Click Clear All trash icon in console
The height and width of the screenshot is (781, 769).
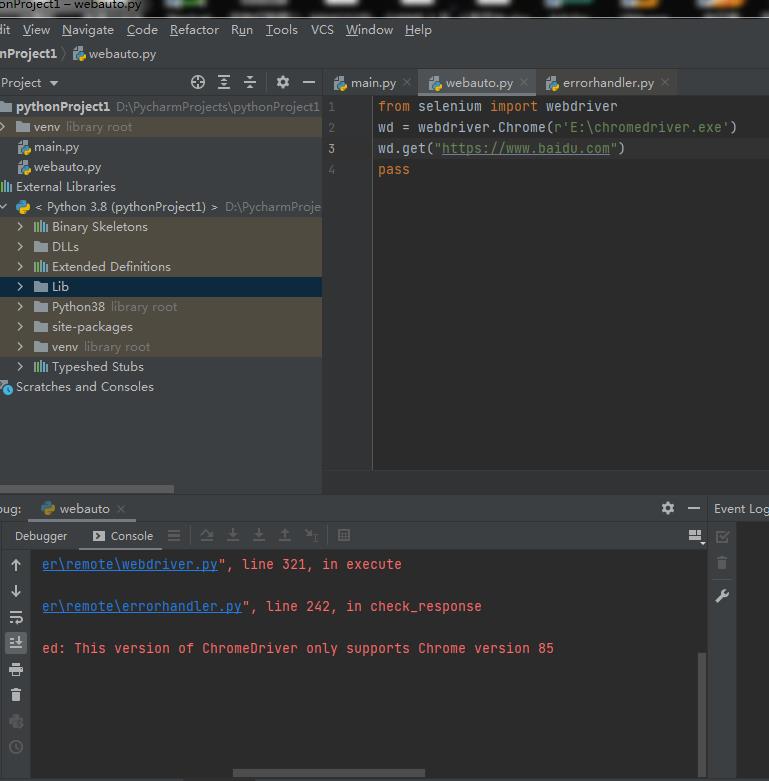[x=16, y=695]
